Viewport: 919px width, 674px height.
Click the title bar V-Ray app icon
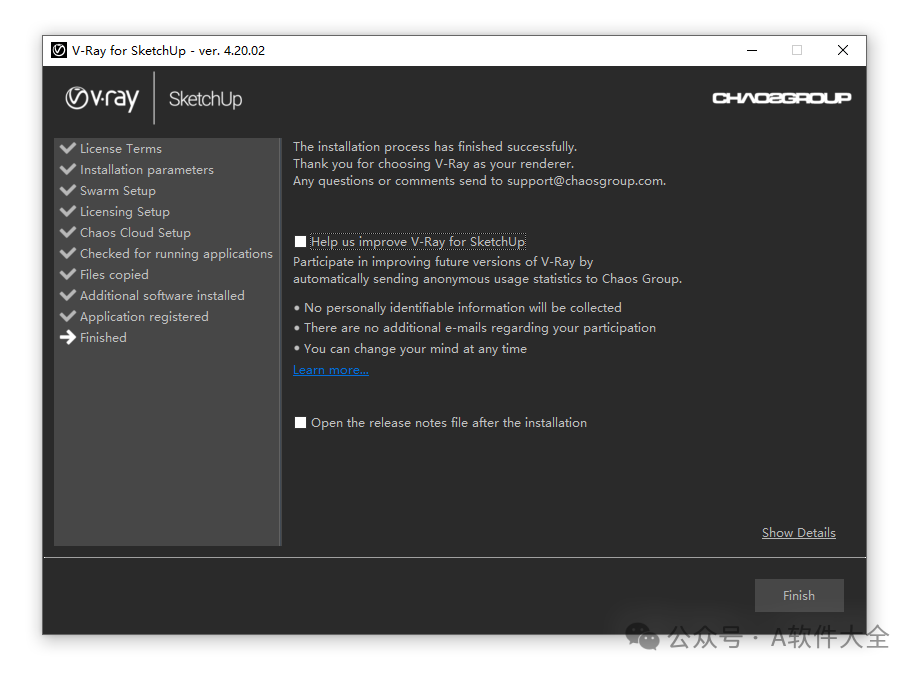(x=59, y=50)
